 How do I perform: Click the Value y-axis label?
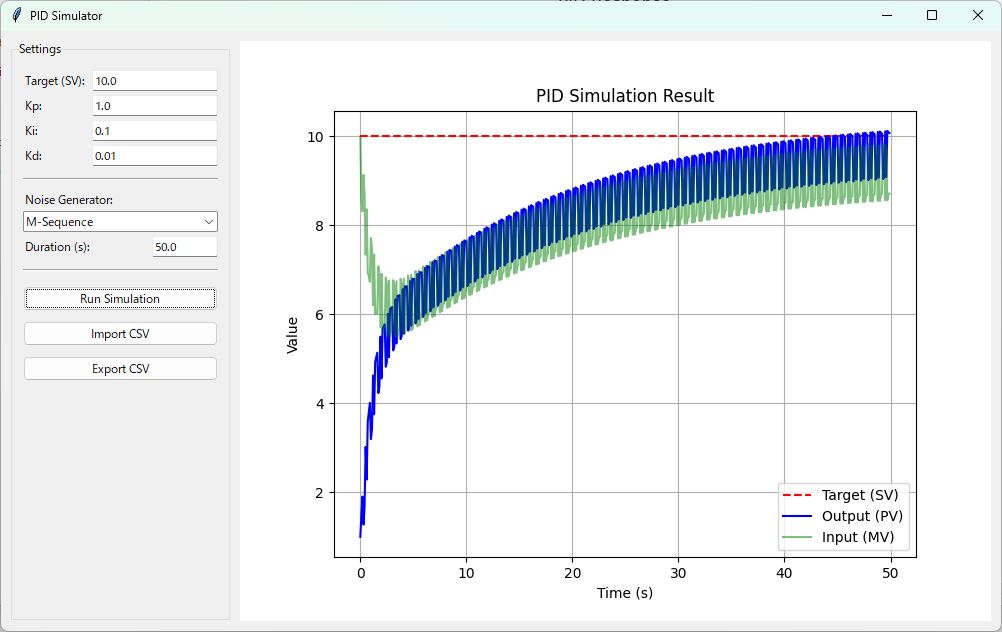pyautogui.click(x=293, y=335)
